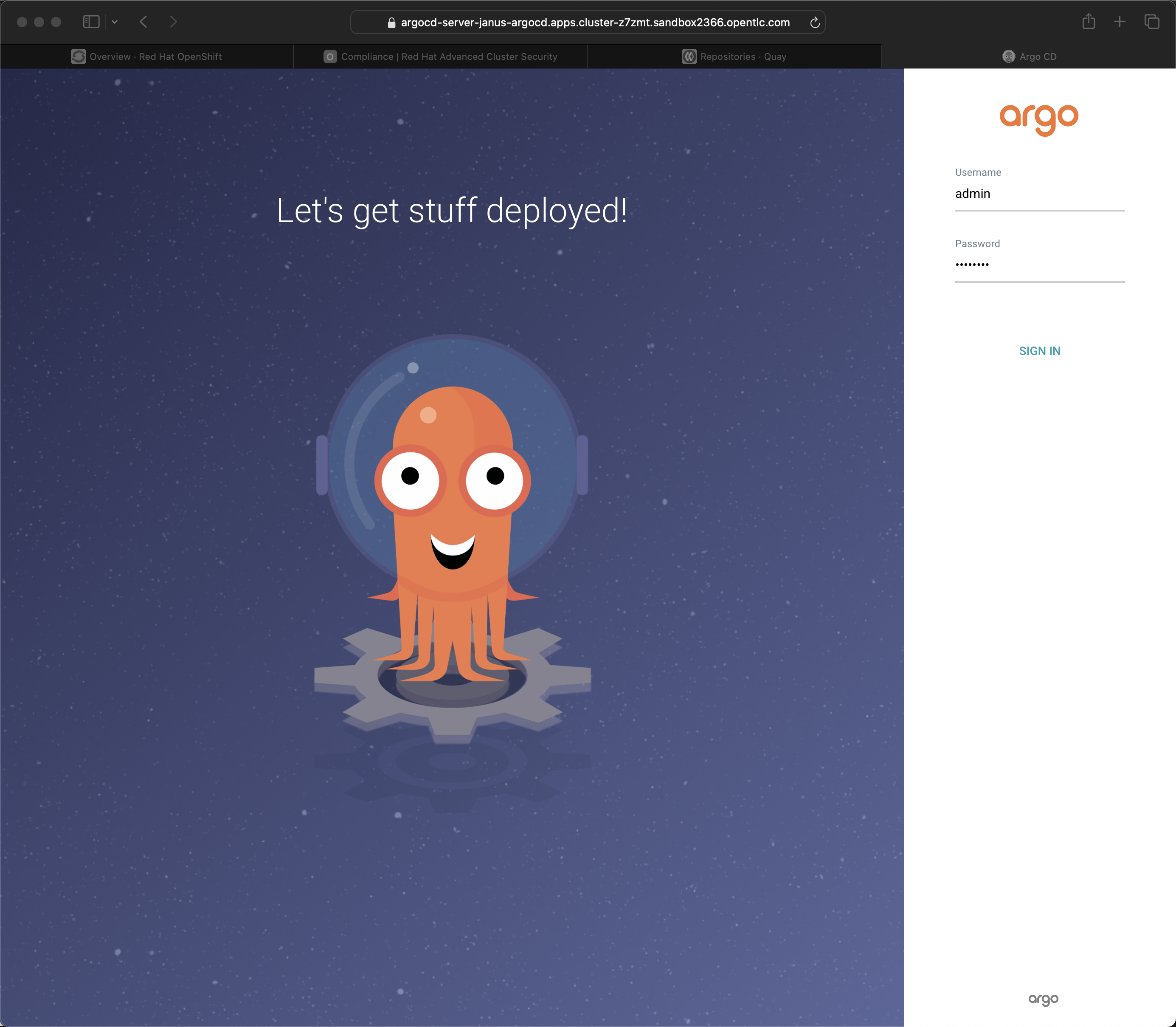
Task: Click the orange argo logo
Action: point(1038,119)
